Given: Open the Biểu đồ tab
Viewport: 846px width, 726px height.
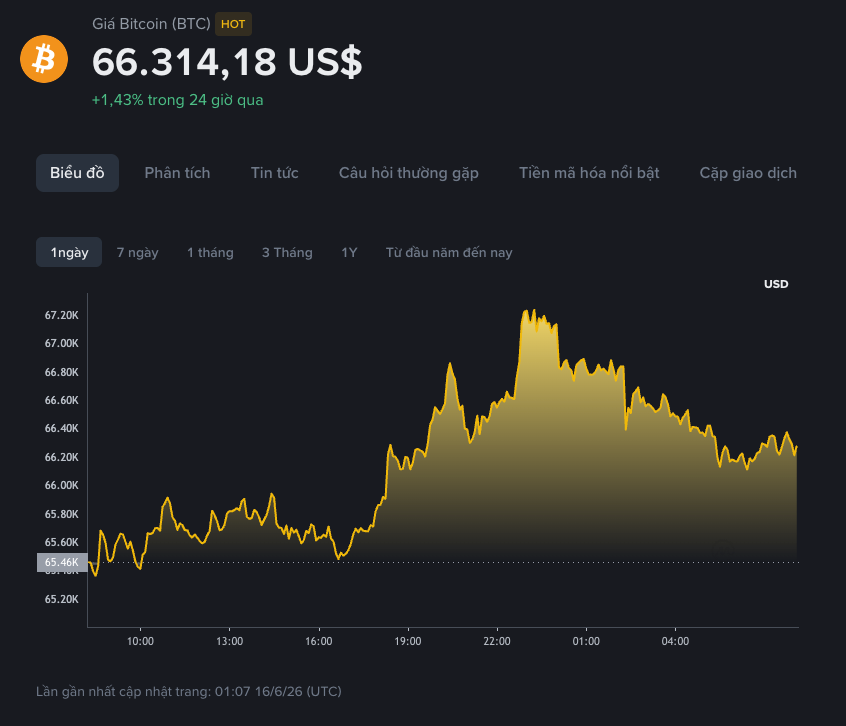Looking at the screenshot, I should point(77,173).
